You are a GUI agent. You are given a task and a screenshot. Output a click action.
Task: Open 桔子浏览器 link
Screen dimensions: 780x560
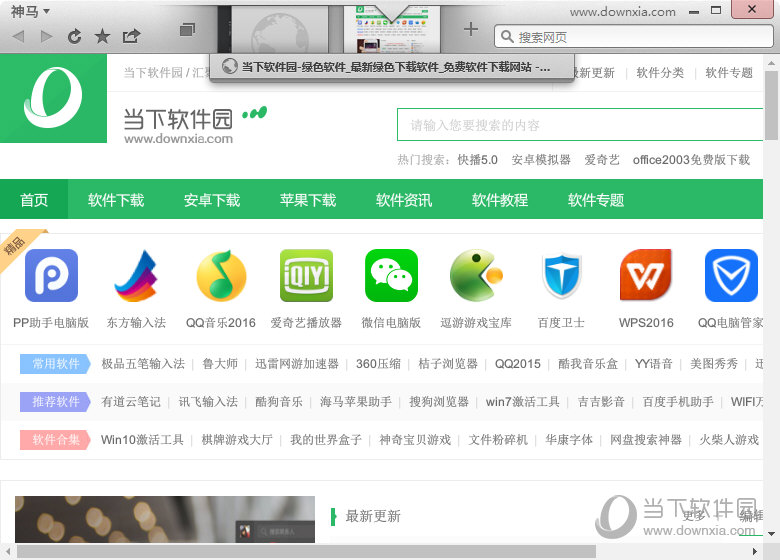coord(448,364)
